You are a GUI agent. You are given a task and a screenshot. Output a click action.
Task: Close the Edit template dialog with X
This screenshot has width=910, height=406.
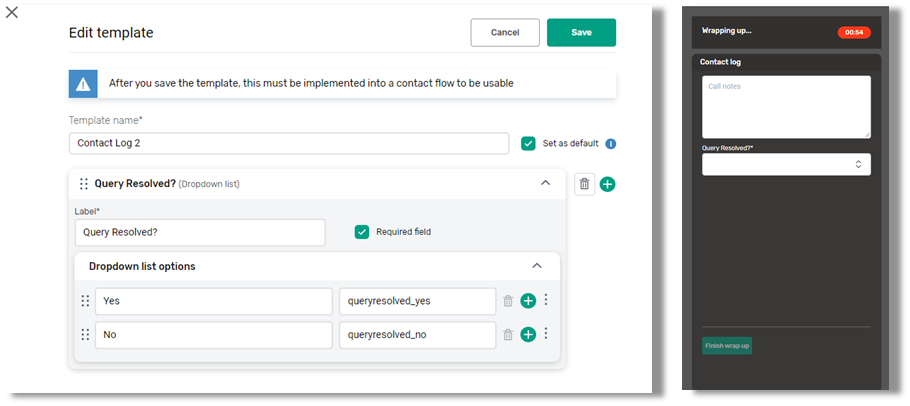click(x=12, y=12)
